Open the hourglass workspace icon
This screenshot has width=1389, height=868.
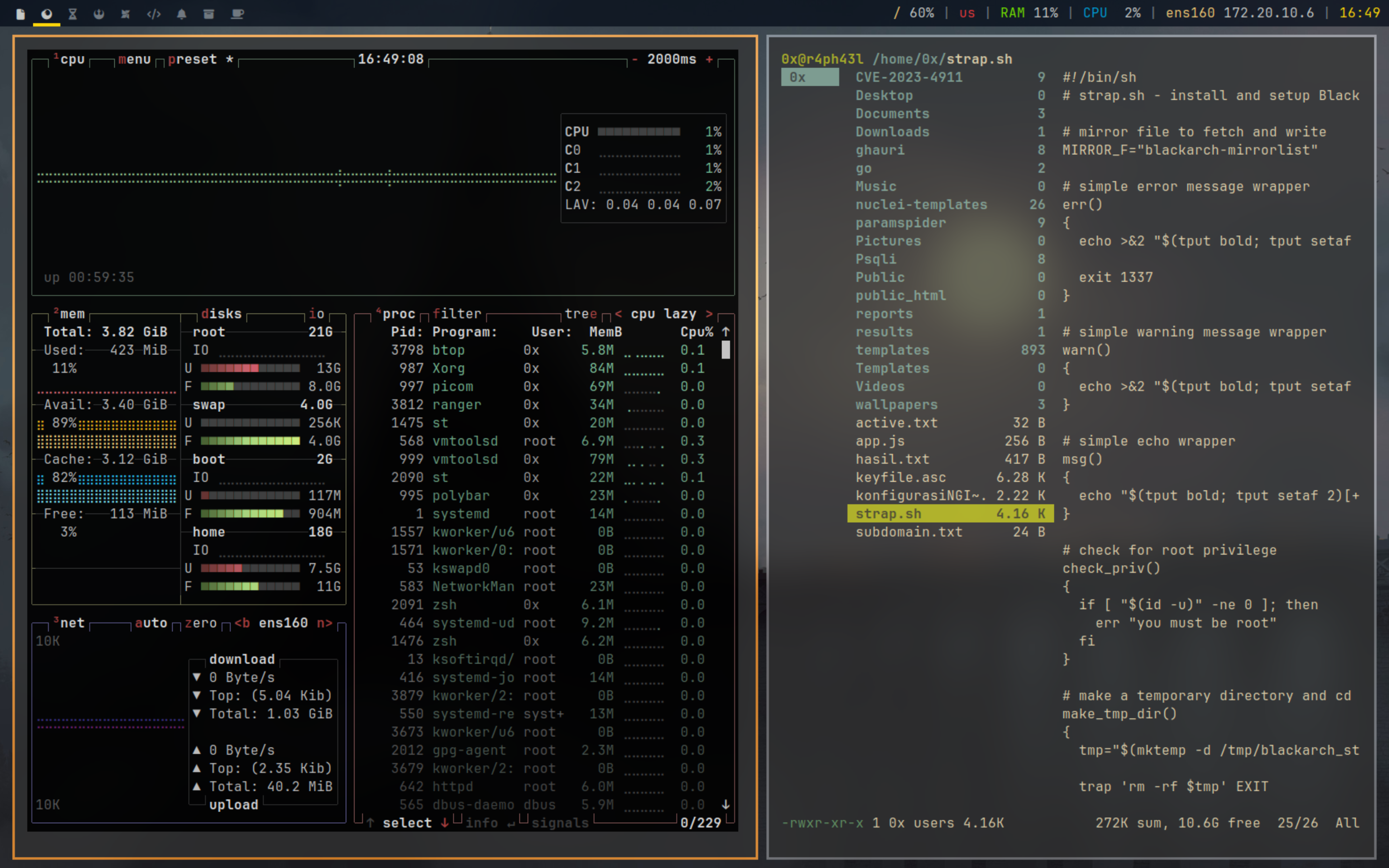point(73,14)
